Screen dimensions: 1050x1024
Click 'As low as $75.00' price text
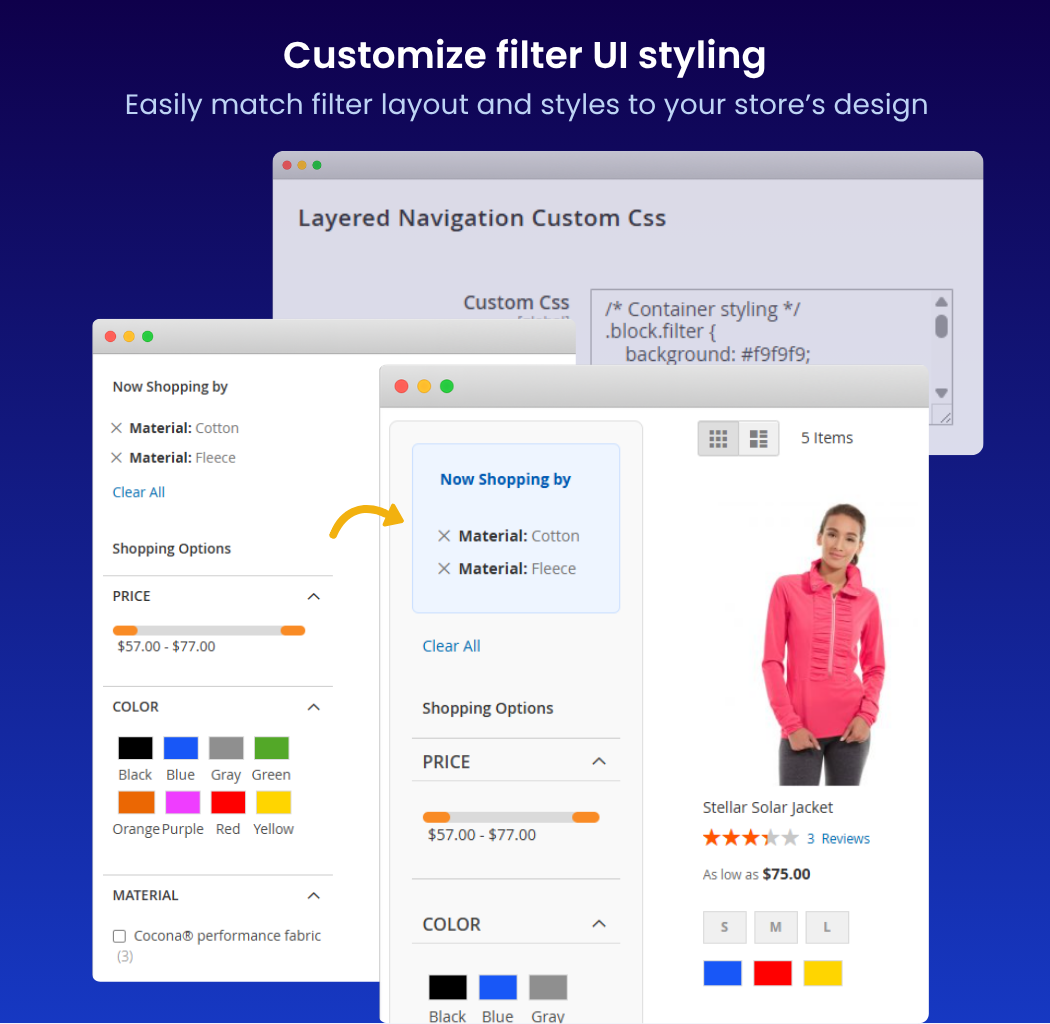coord(756,874)
